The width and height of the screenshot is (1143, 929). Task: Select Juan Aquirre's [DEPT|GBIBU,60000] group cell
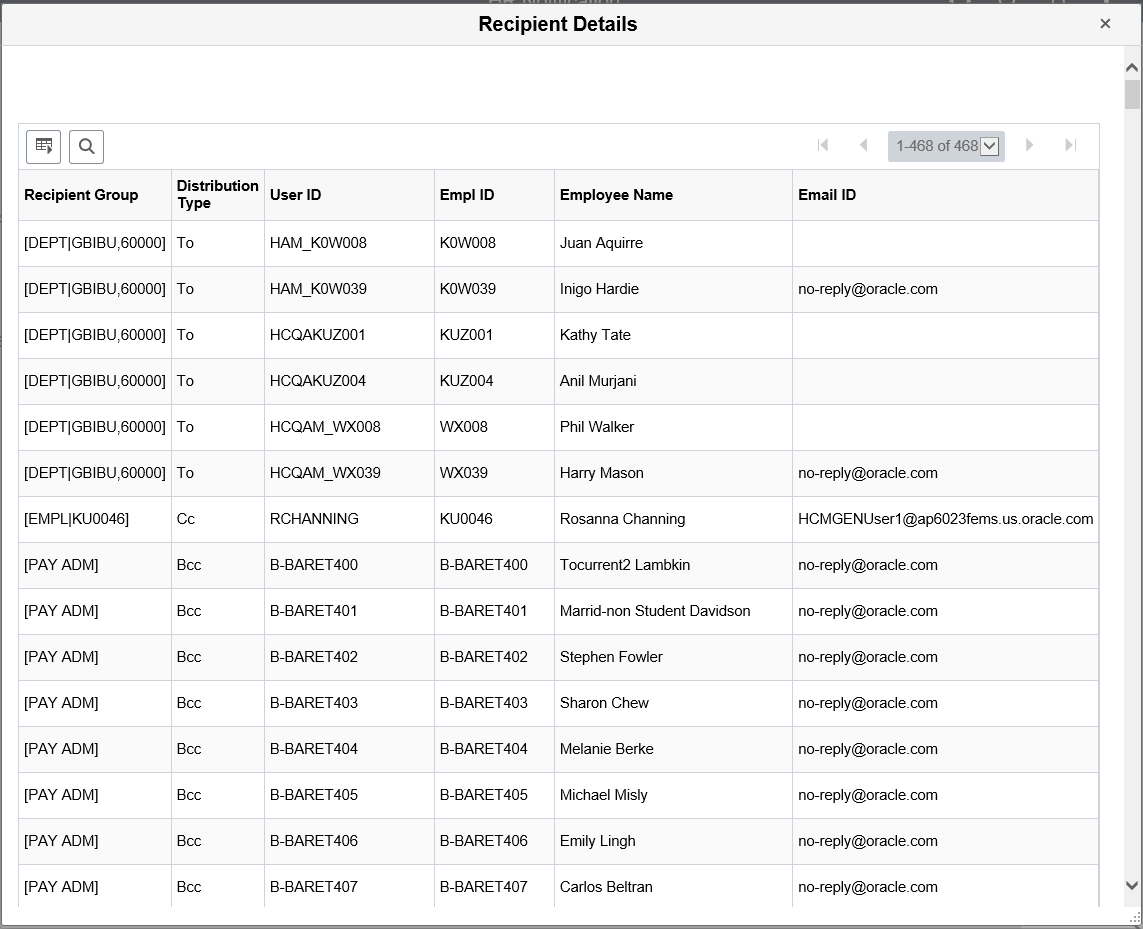[x=95, y=243]
